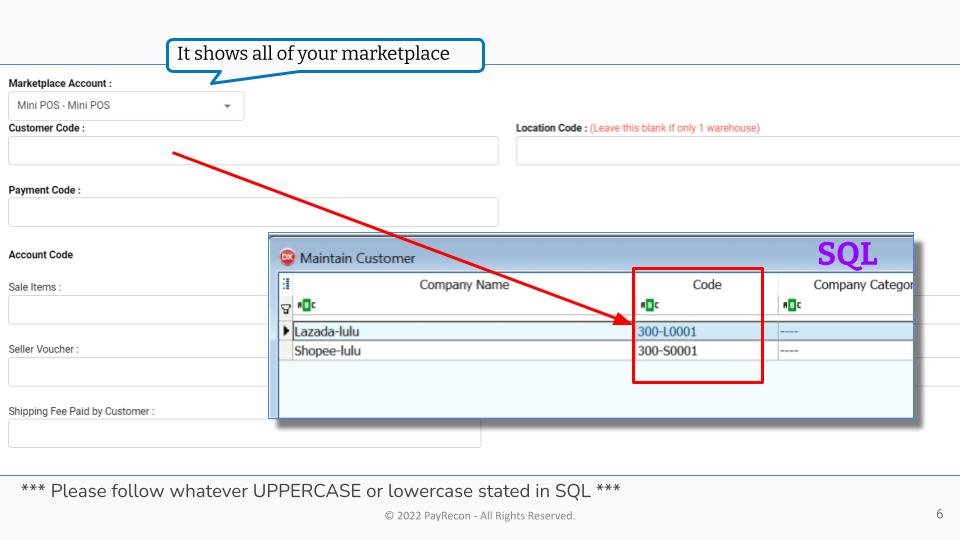Screen dimensions: 960x540
Task: Click the Lazada-lulu Company Category cell
Action: click(x=846, y=331)
